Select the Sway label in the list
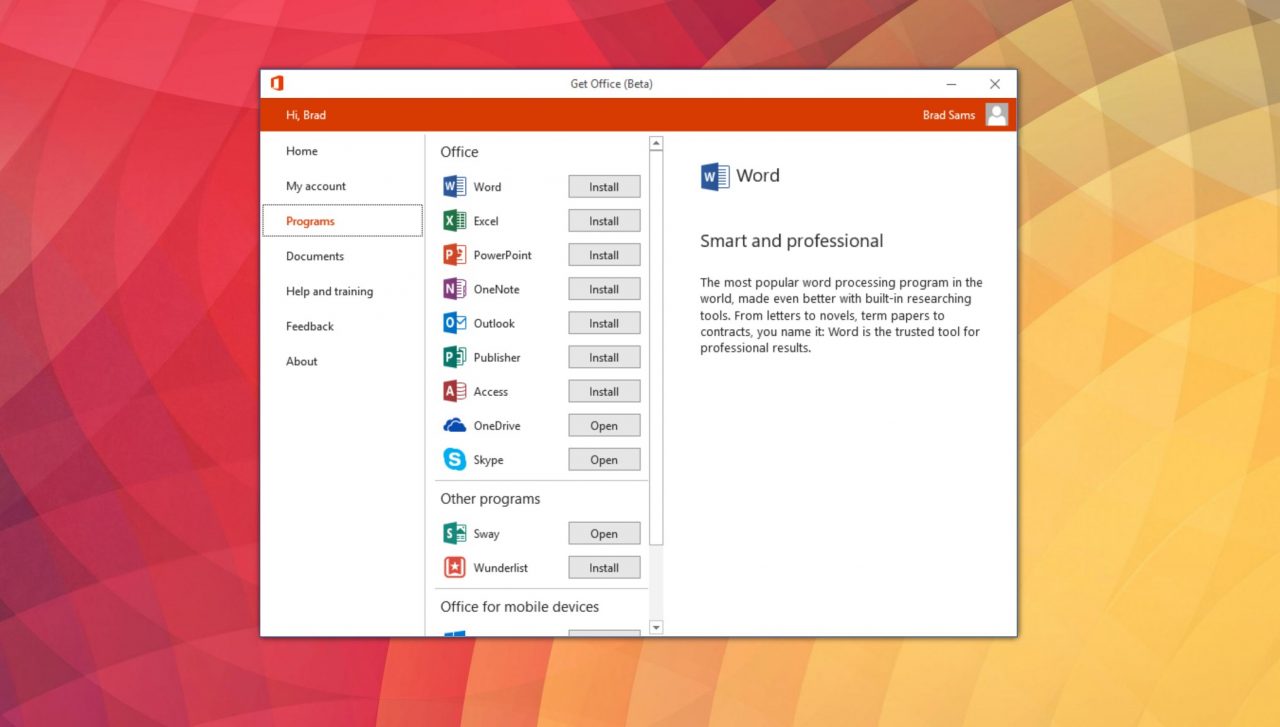 click(486, 534)
